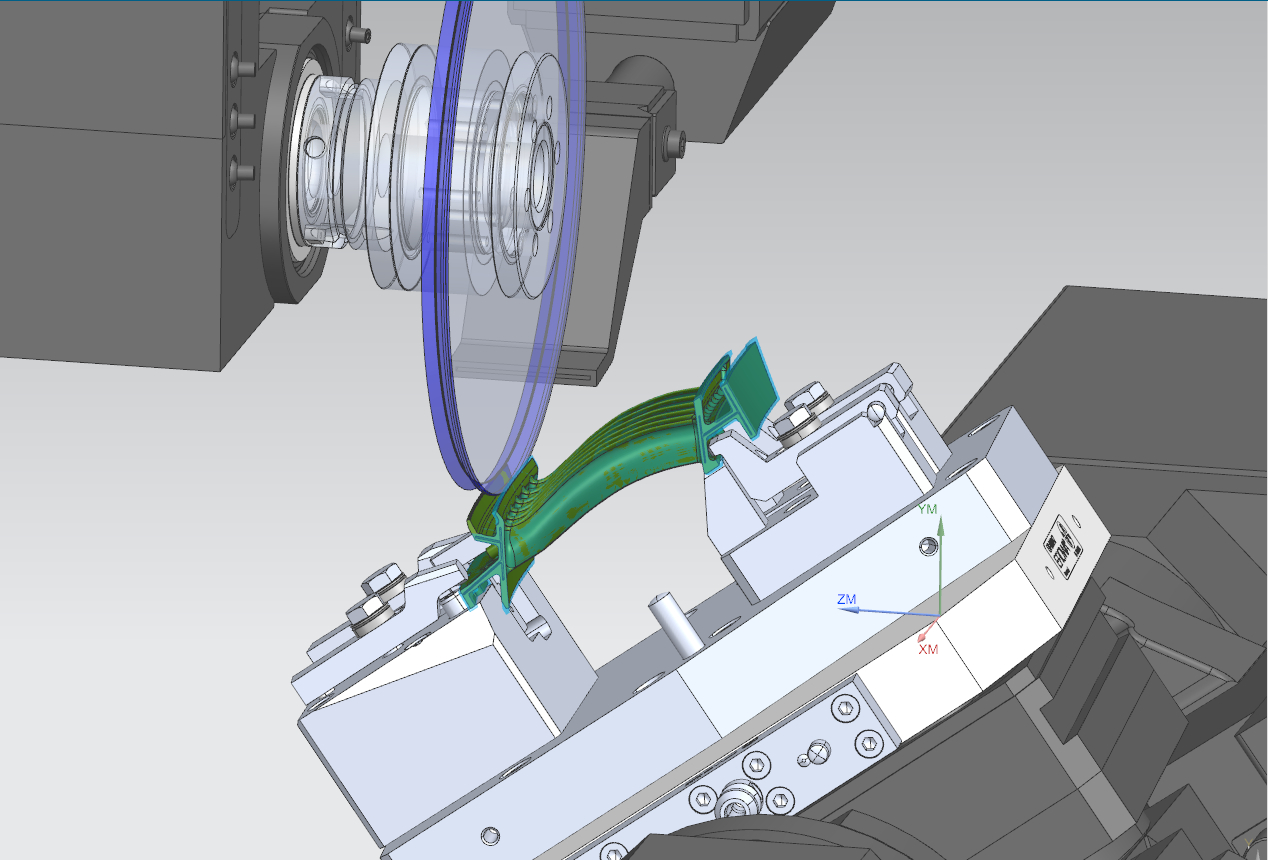Image resolution: width=1268 pixels, height=860 pixels.
Task: Click the YM axis text label
Action: point(928,509)
